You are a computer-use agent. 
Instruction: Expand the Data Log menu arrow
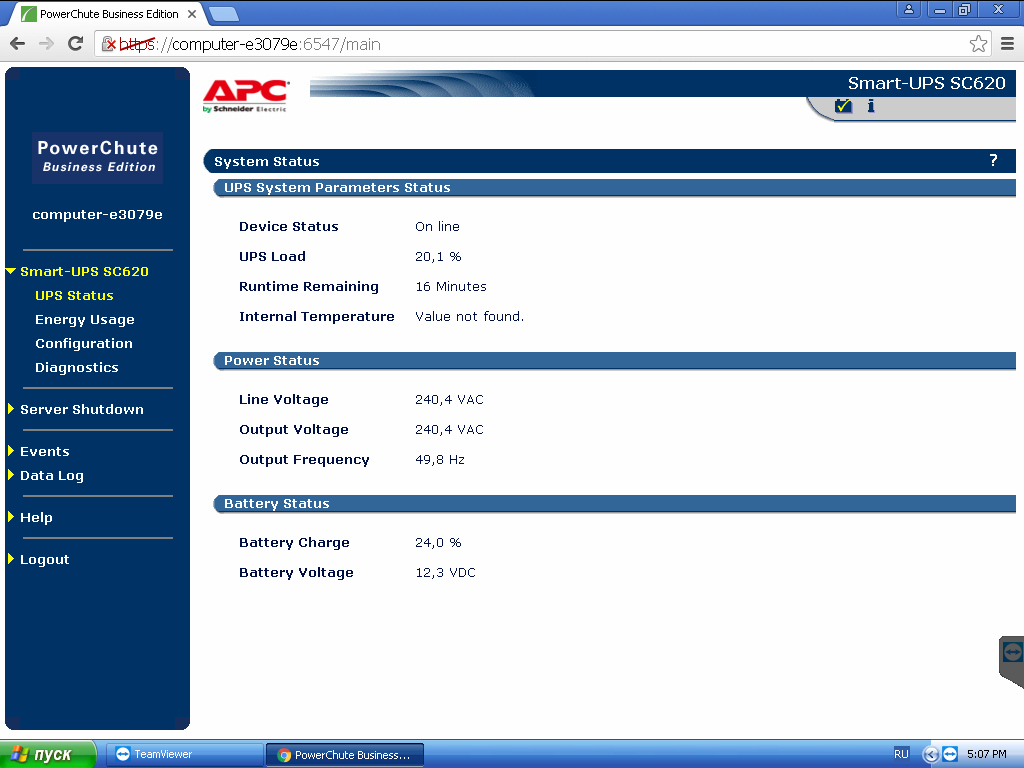pyautogui.click(x=10, y=475)
